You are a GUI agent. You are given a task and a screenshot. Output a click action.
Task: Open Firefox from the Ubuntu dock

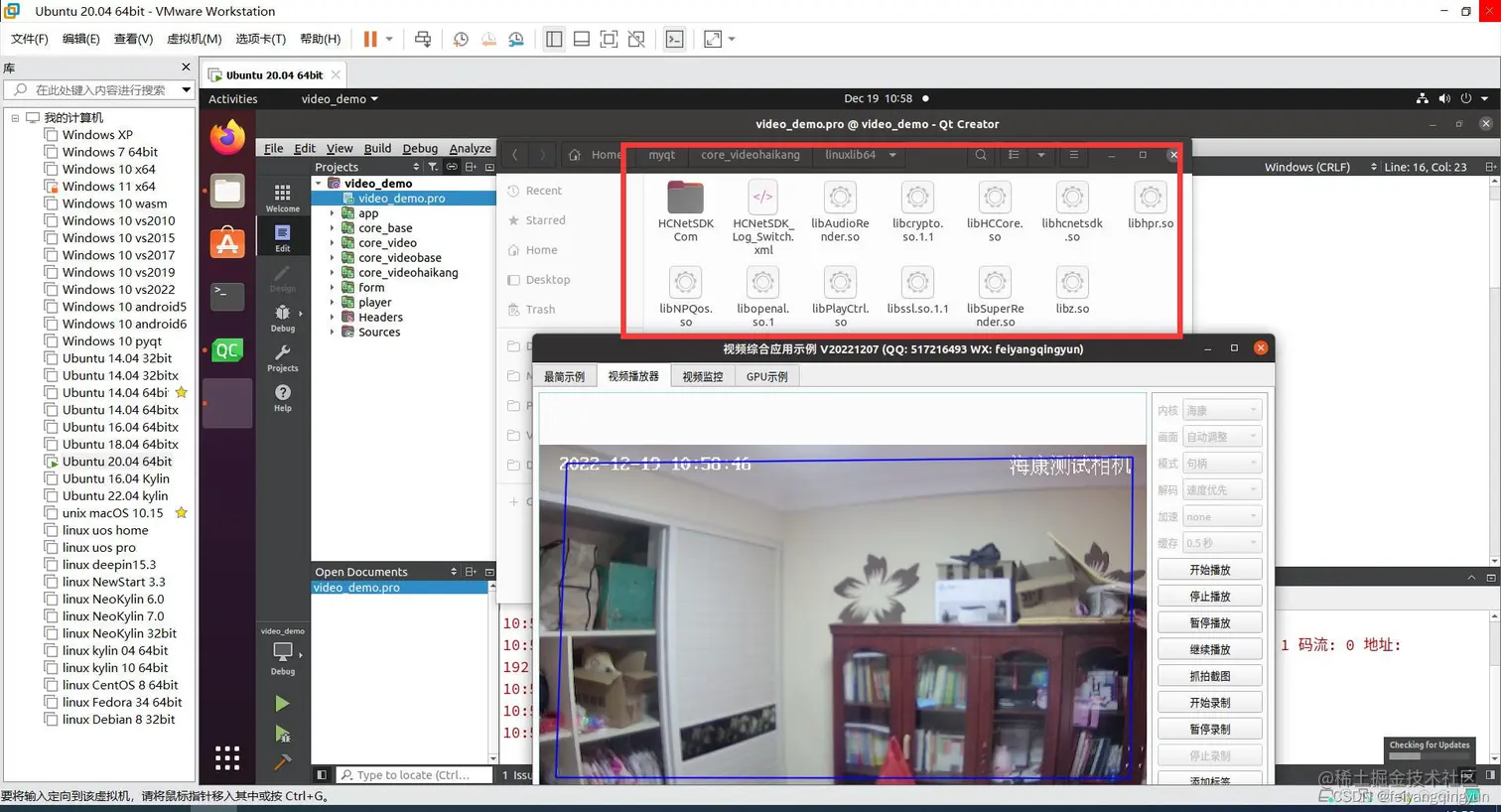point(227,137)
